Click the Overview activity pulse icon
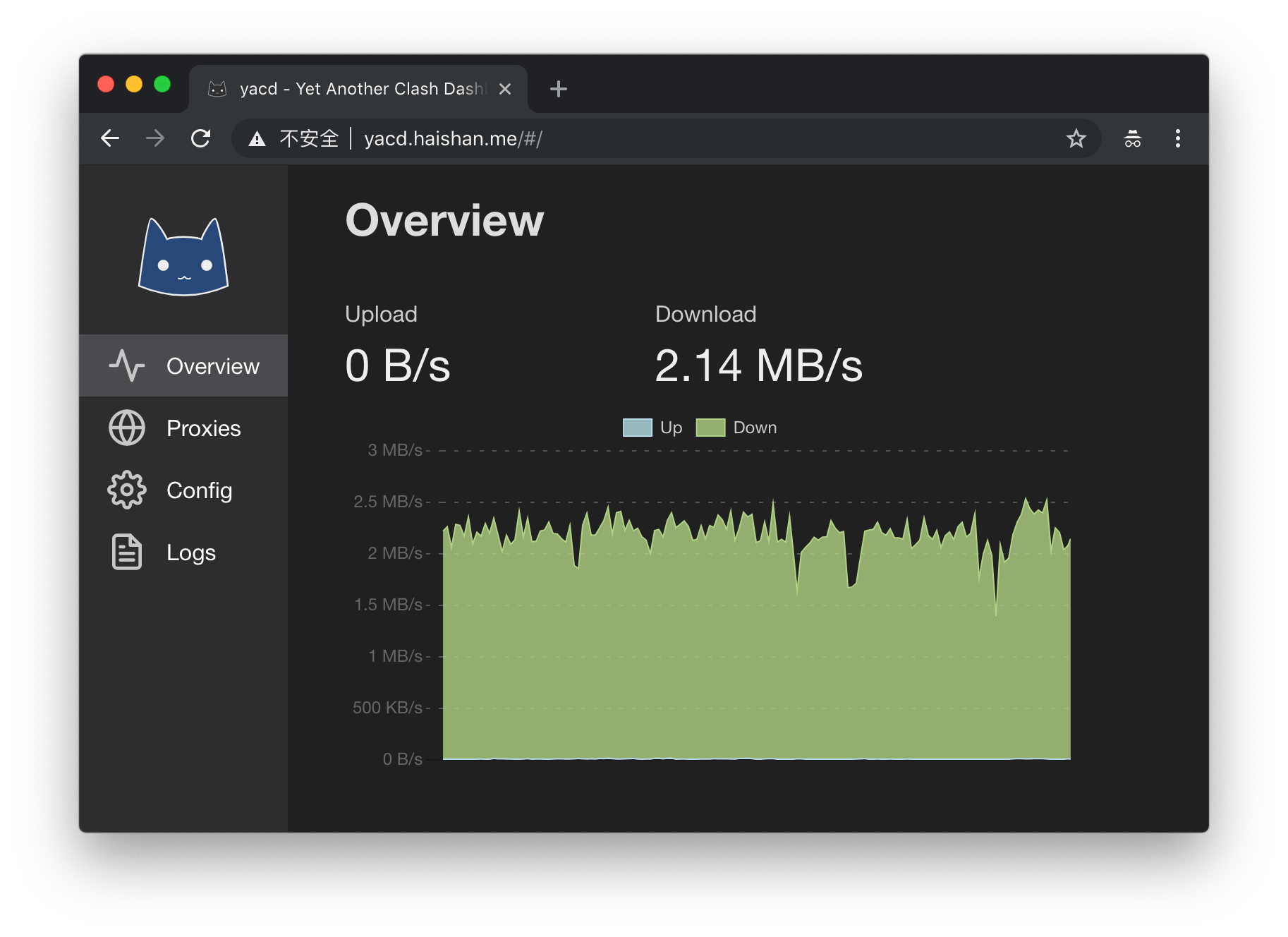 [127, 365]
